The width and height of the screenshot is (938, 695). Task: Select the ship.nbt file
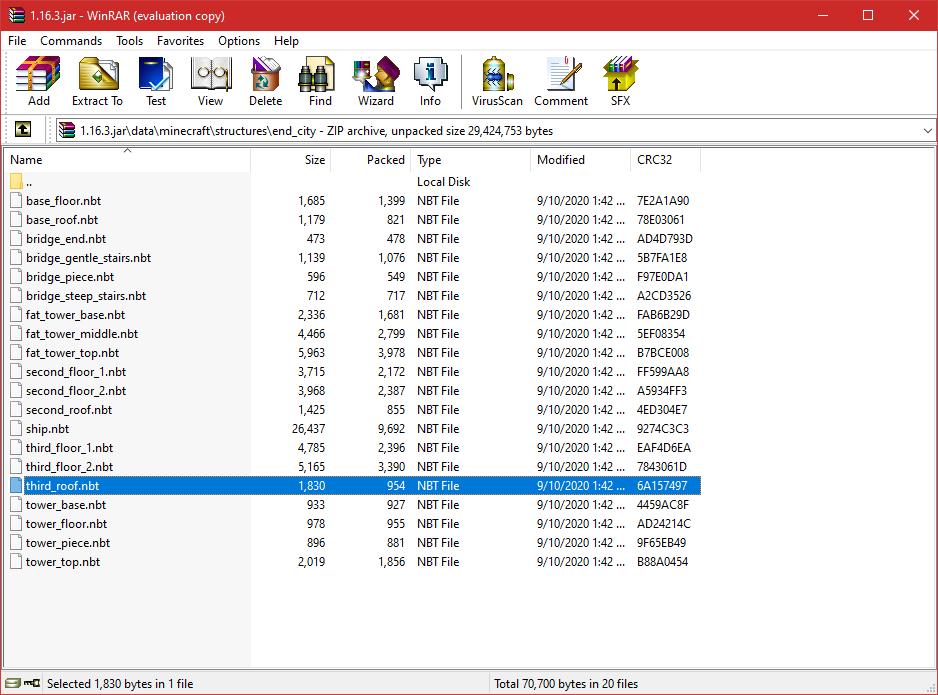(48, 429)
